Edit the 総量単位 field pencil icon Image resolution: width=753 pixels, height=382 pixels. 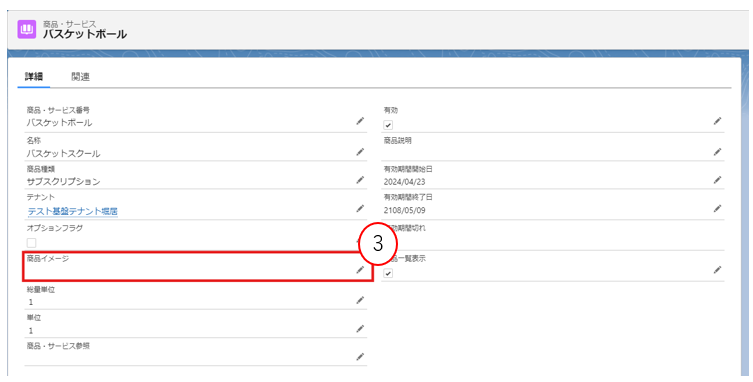tap(360, 300)
